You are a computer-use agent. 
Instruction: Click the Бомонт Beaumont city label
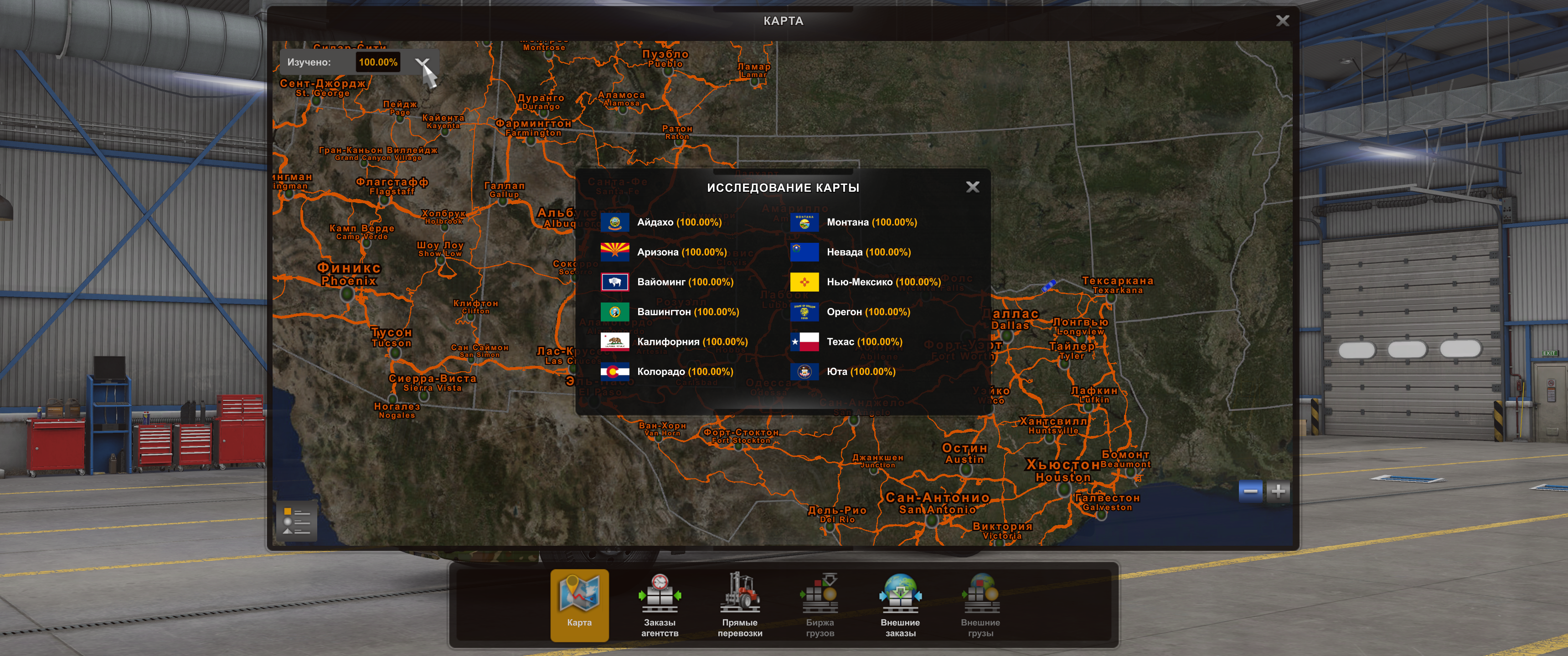pyautogui.click(x=1125, y=459)
